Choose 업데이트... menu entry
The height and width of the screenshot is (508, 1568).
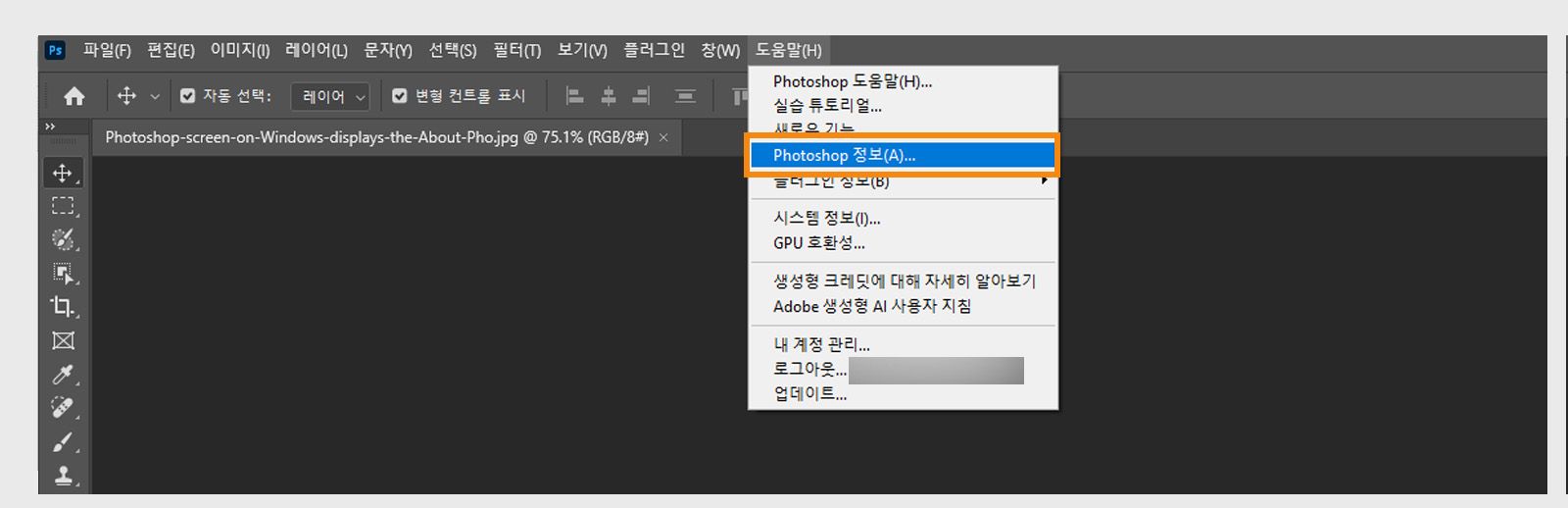903,393
